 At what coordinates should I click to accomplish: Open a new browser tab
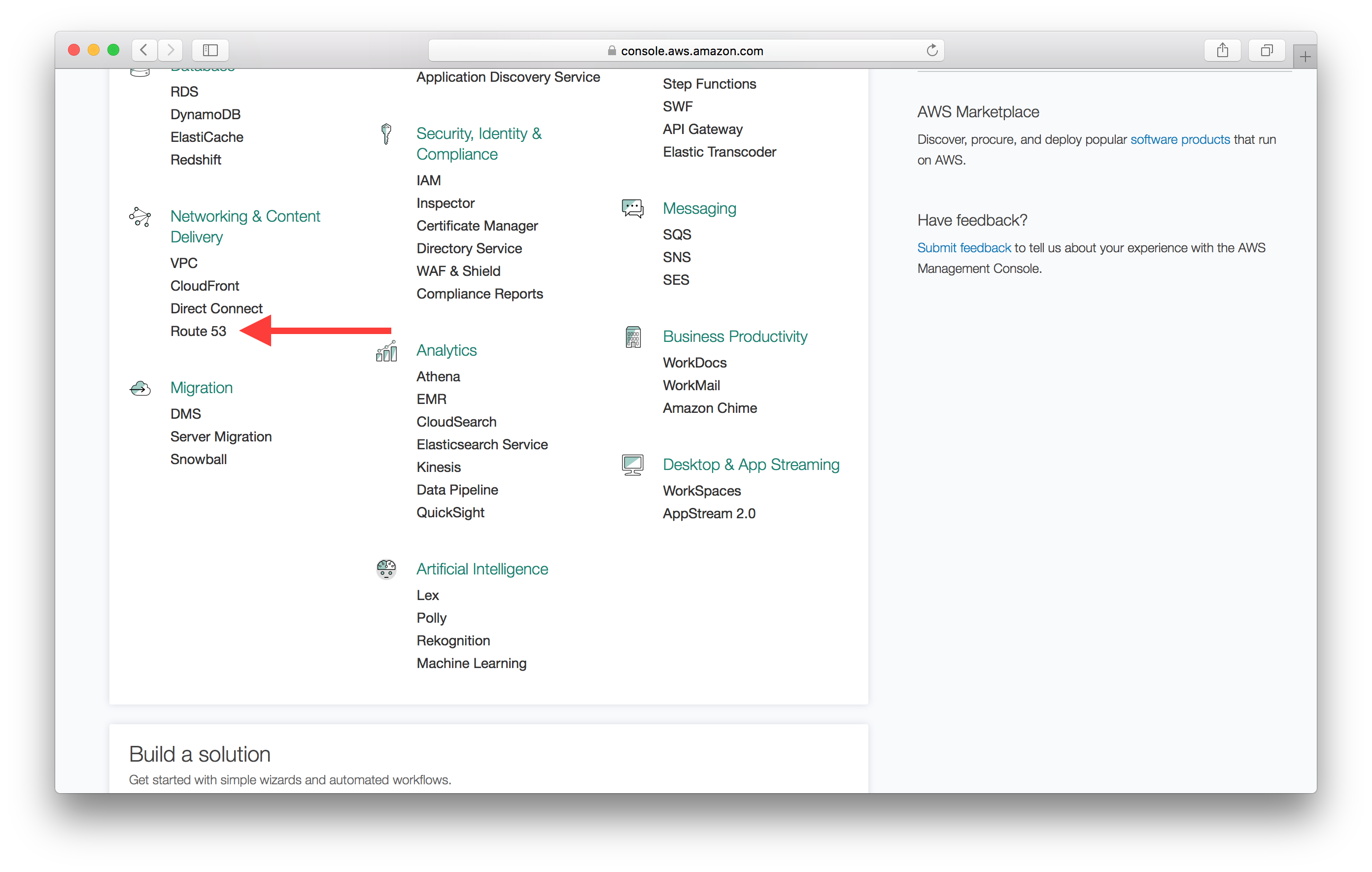point(1305,57)
